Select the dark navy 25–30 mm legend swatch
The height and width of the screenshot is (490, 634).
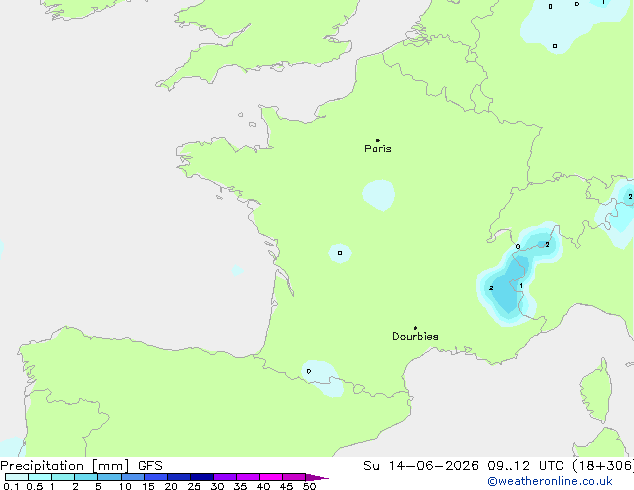pos(202,477)
